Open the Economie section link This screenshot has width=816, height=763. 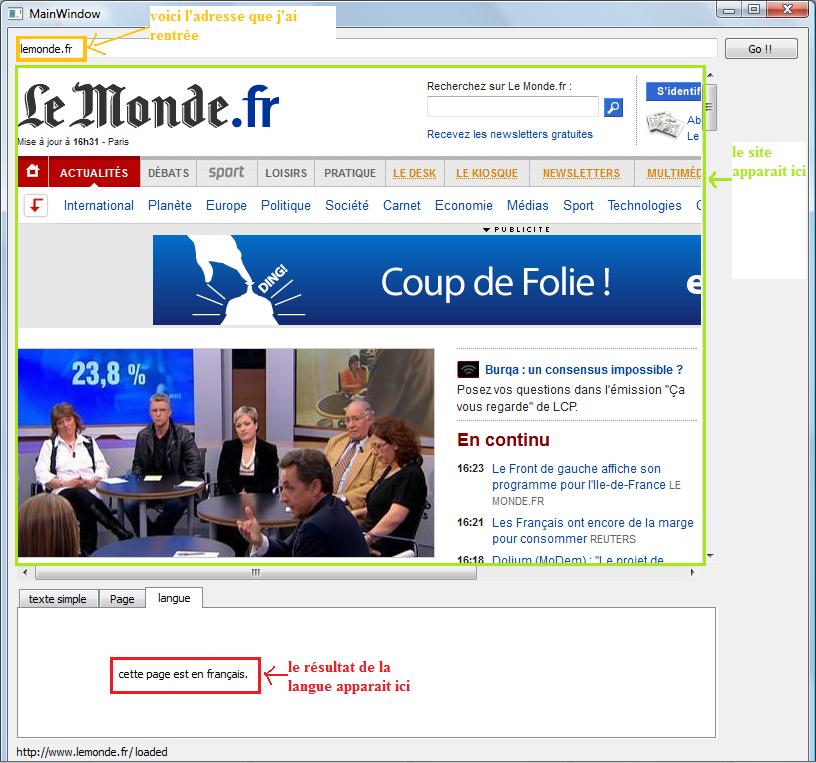click(x=464, y=206)
